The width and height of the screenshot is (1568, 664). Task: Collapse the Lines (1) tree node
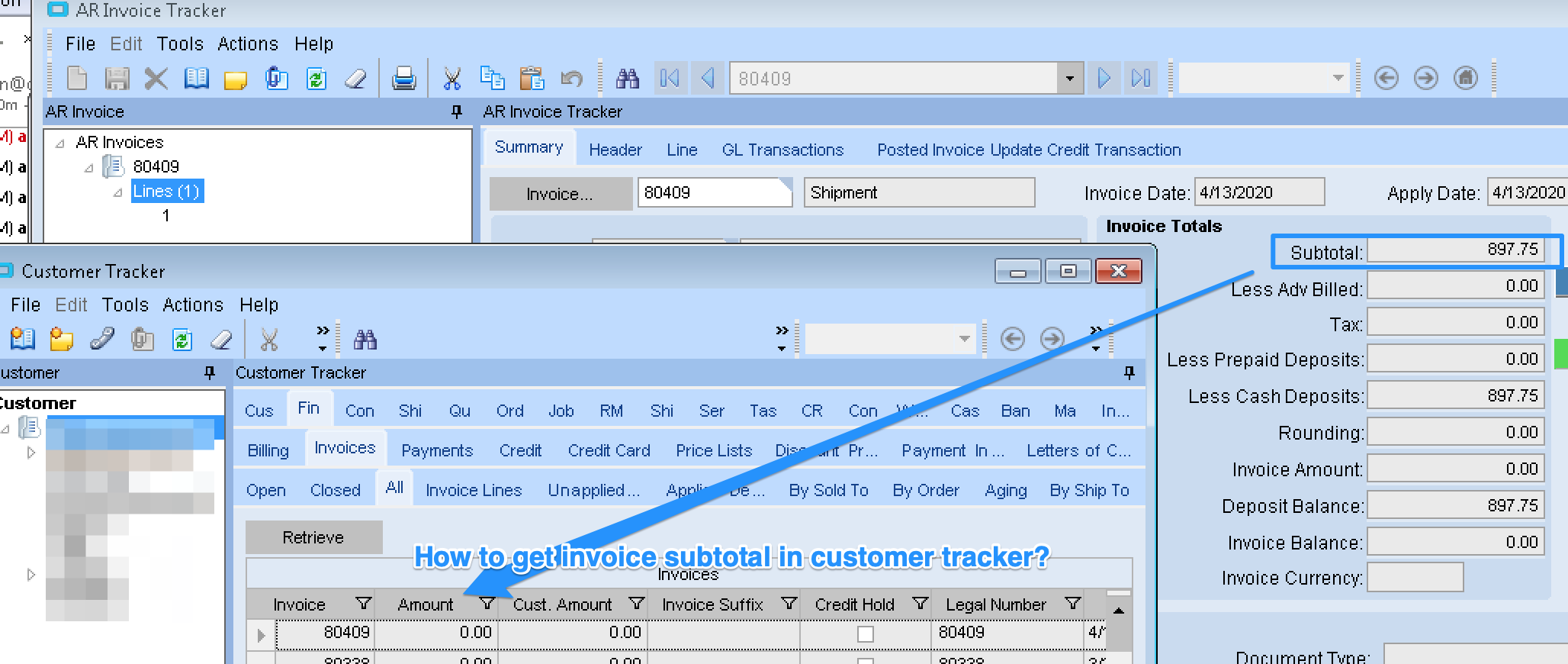(117, 192)
